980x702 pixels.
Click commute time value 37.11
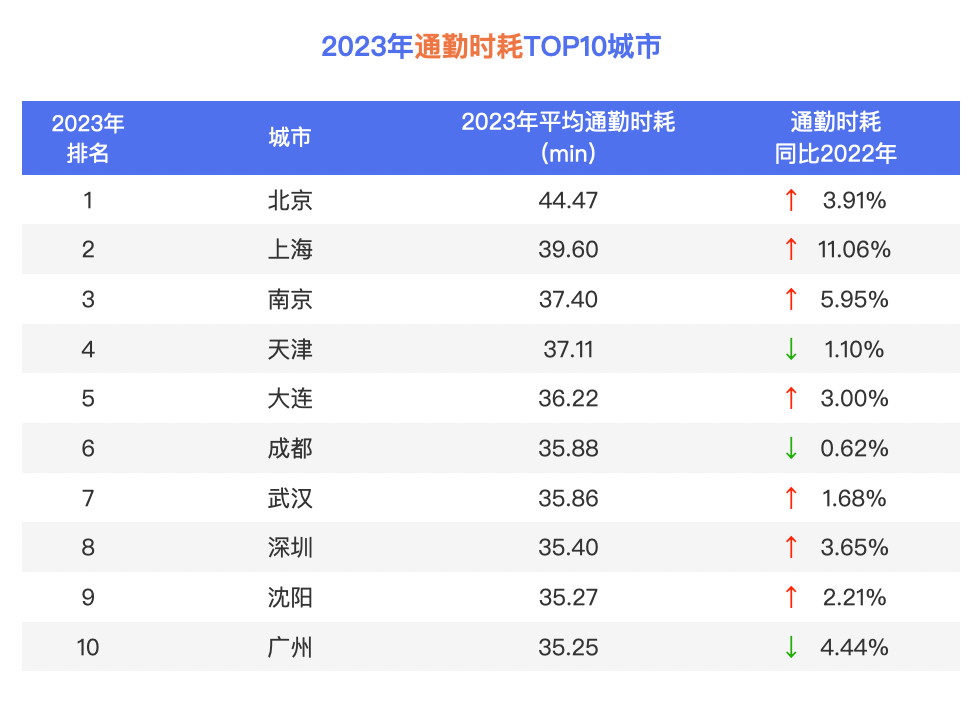point(568,349)
